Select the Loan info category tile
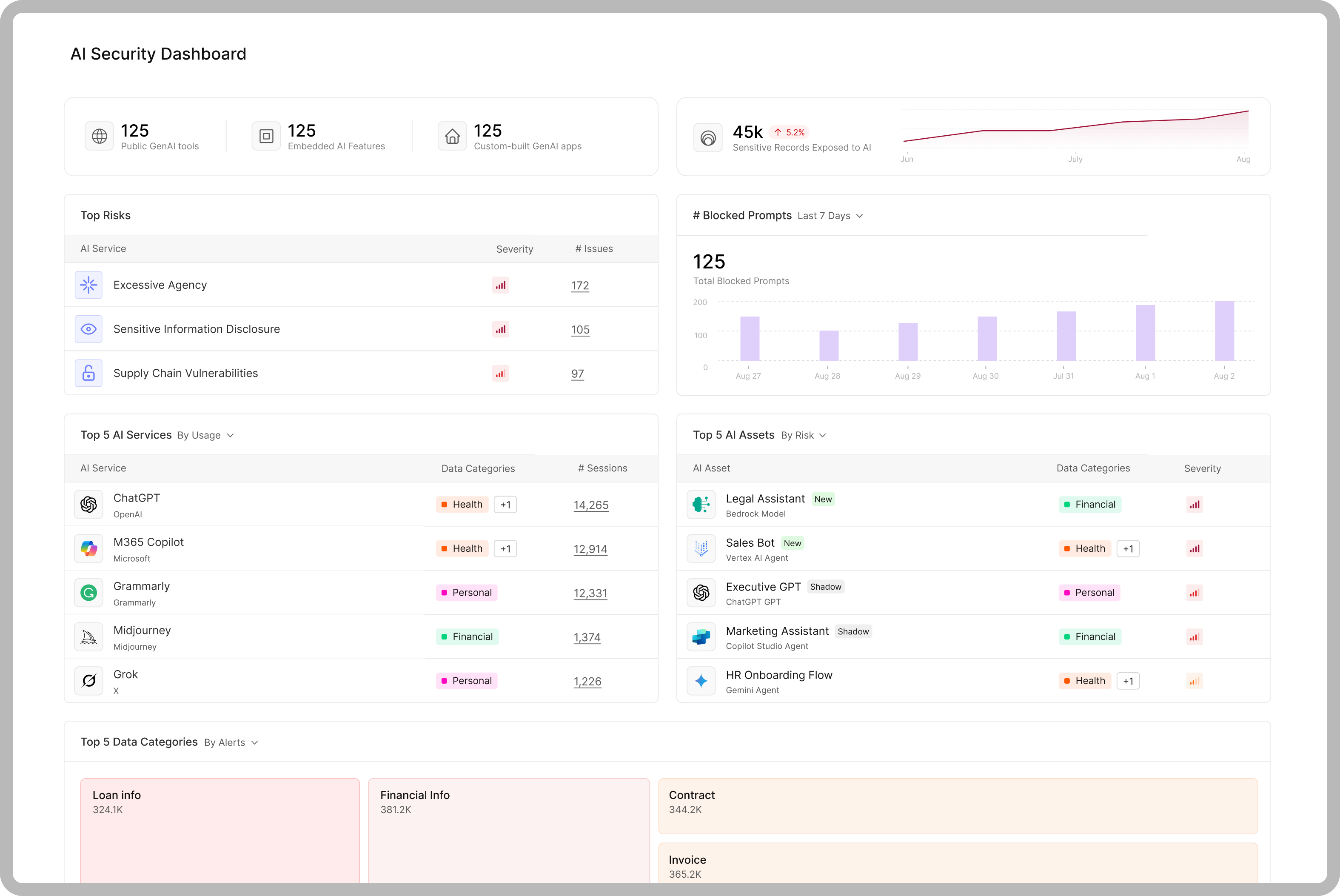The width and height of the screenshot is (1340, 896). click(x=220, y=829)
